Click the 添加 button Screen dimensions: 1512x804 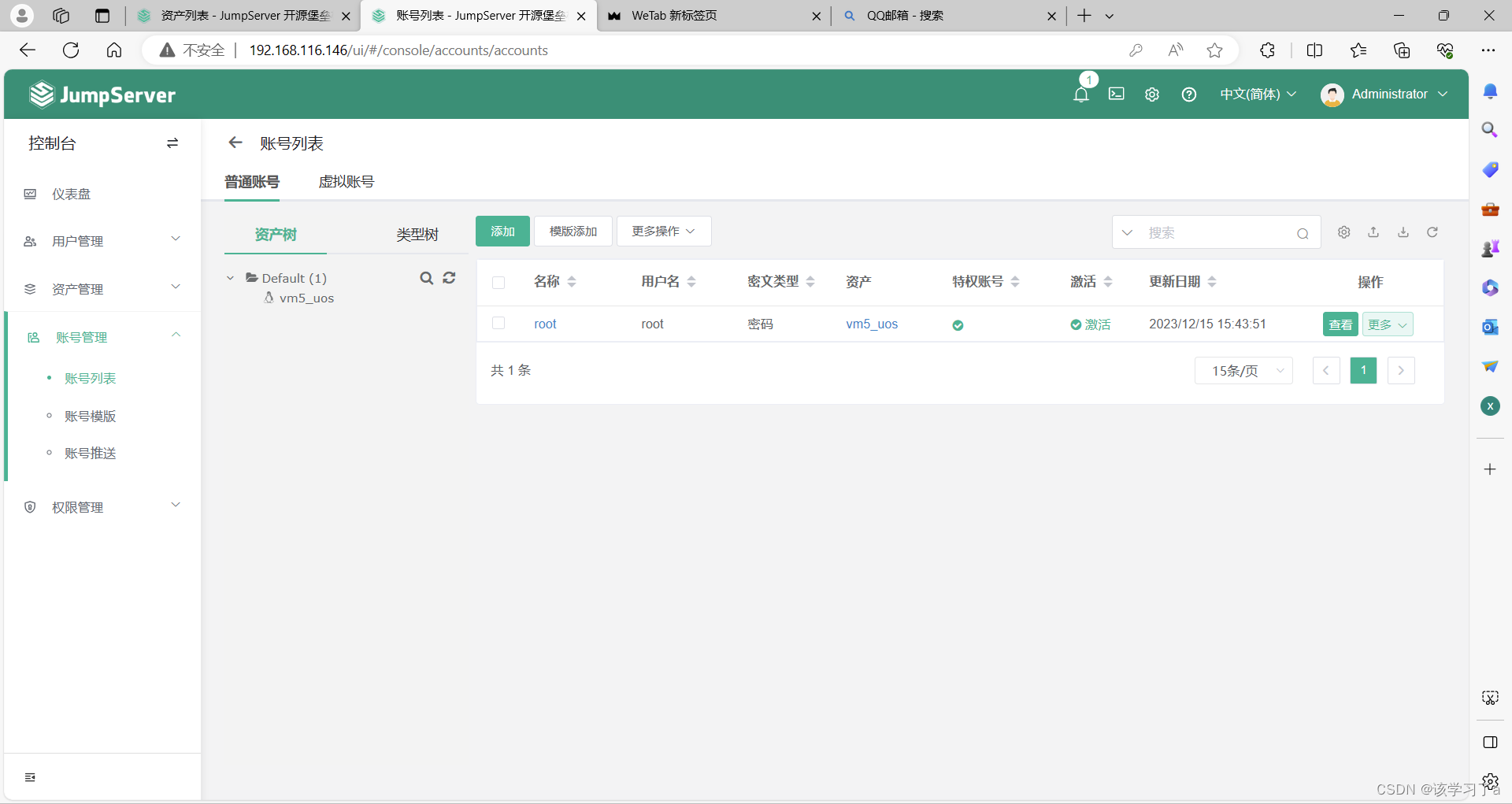(x=502, y=232)
